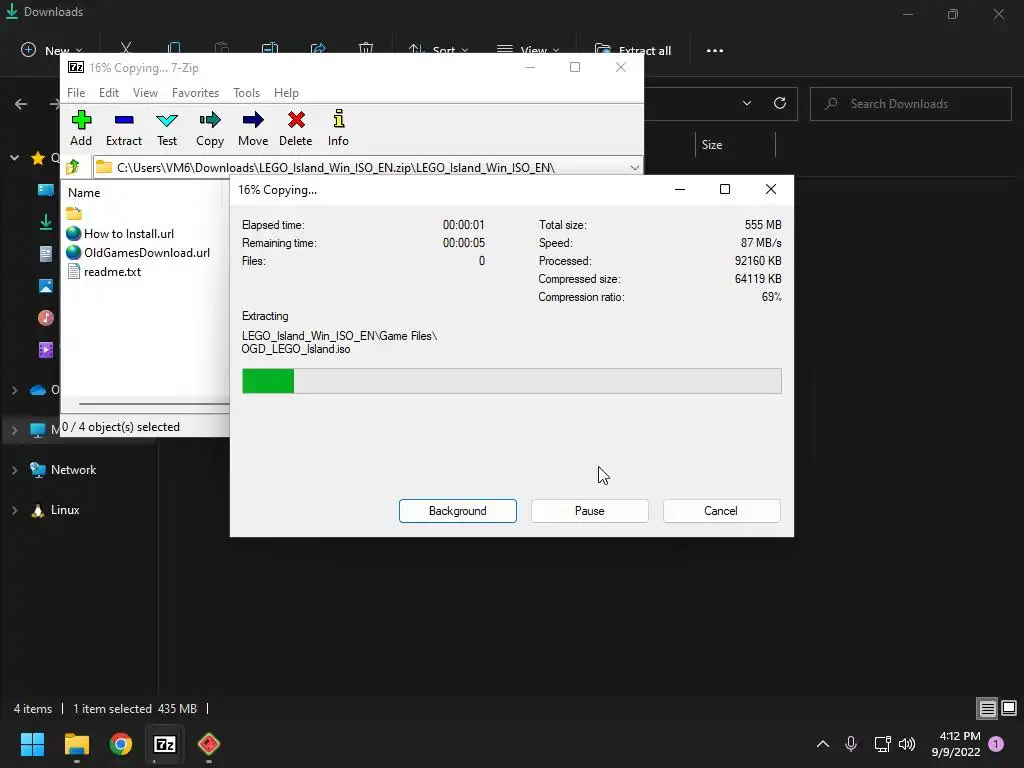Open the 7-Zip View menu
The height and width of the screenshot is (768, 1024).
pyautogui.click(x=145, y=93)
